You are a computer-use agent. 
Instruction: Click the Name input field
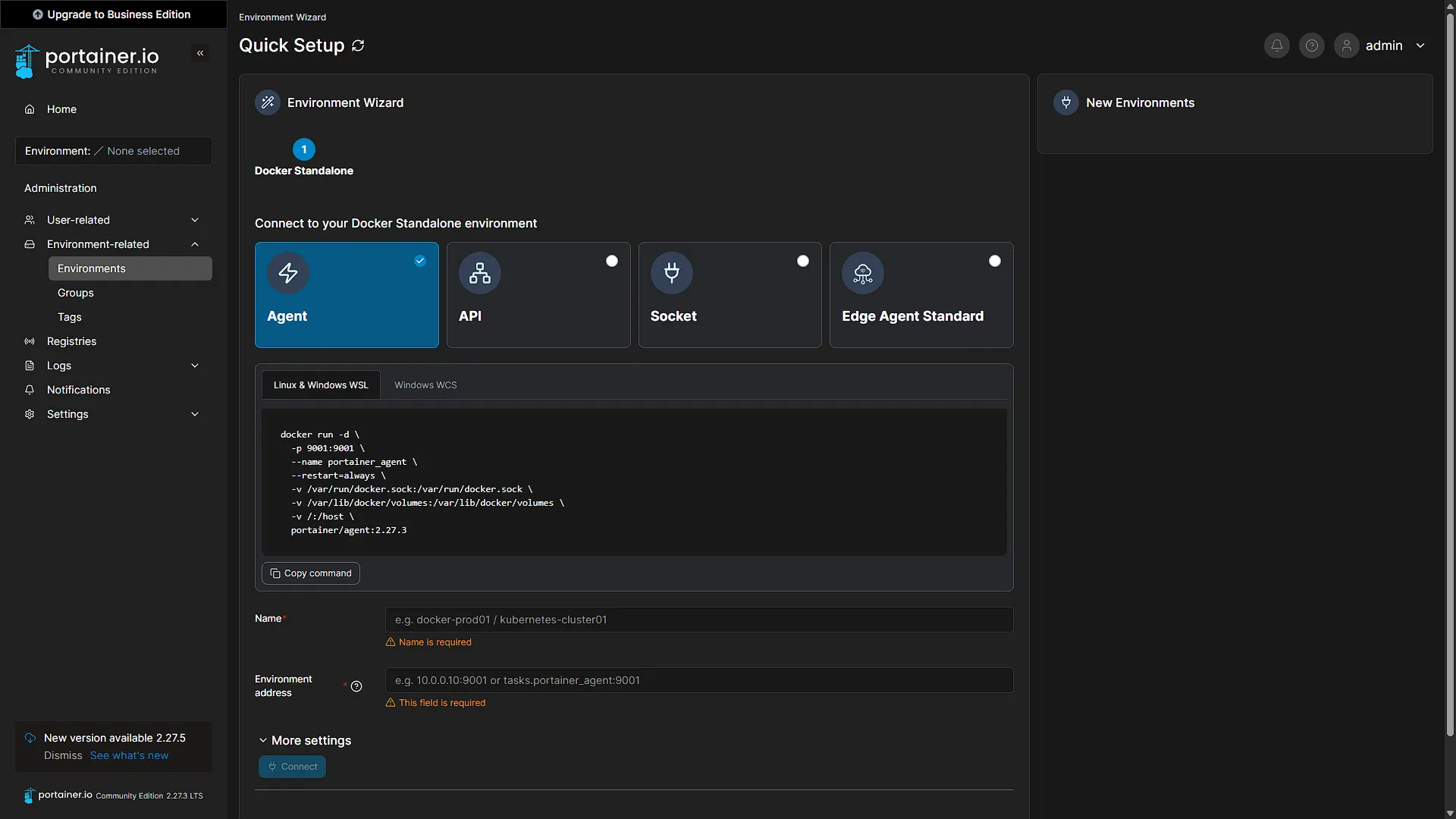coord(699,620)
